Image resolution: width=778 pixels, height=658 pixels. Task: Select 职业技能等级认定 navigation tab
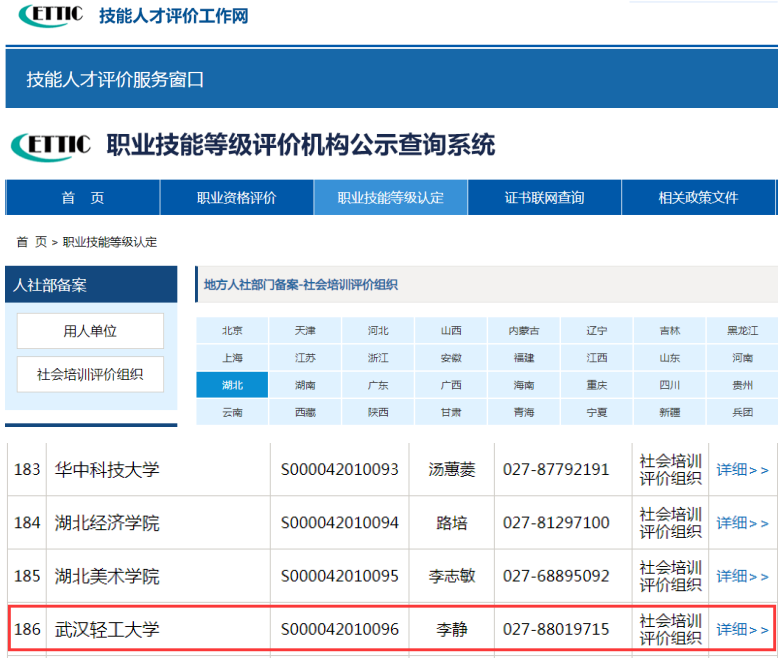tap(390, 197)
